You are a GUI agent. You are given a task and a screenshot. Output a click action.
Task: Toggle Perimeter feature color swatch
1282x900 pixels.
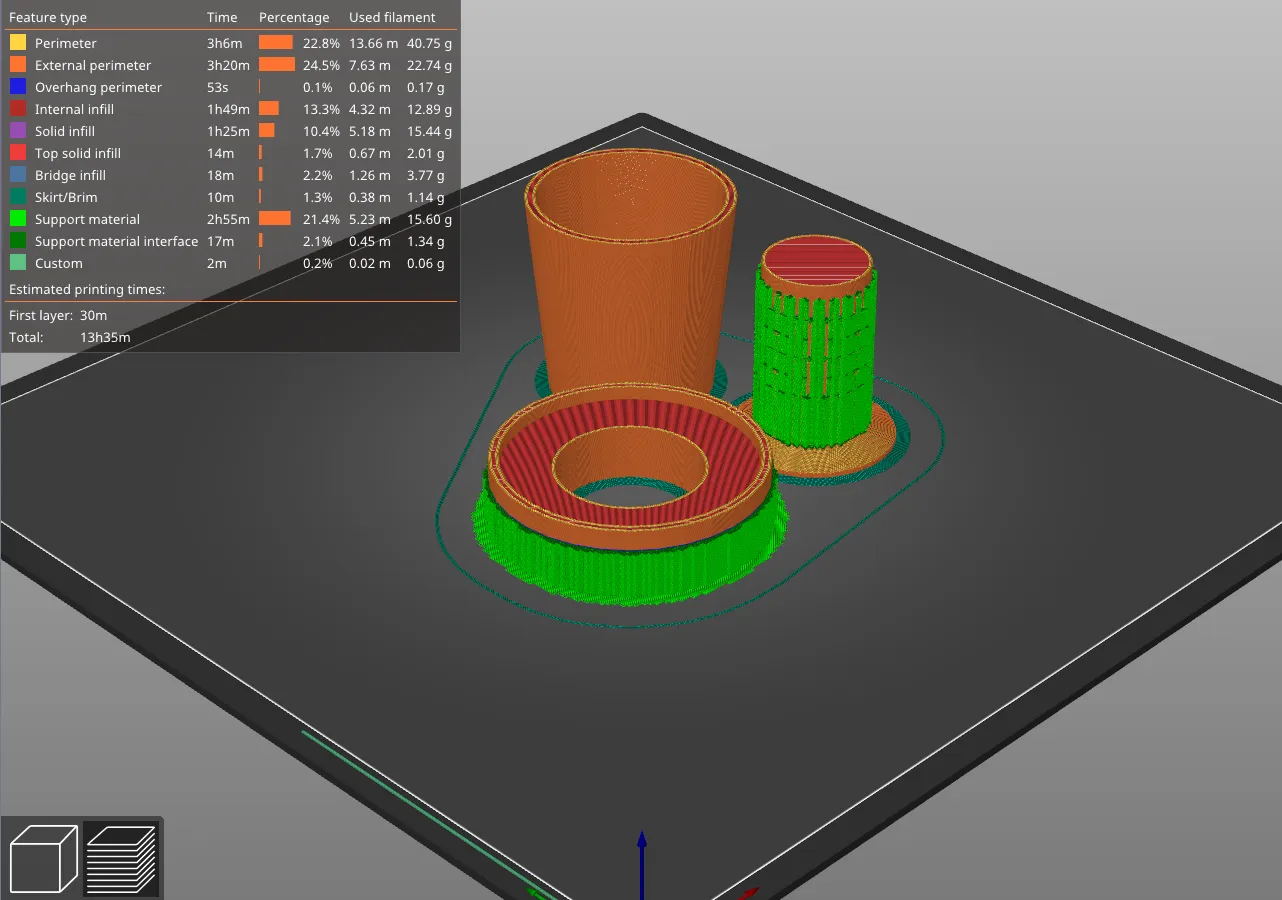[x=18, y=43]
